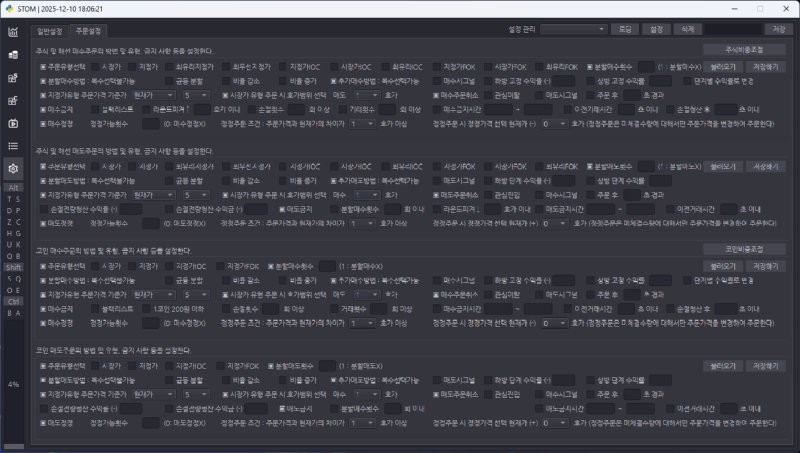Focus 정정가능횟수 field in coin sell section
800x453 pixels.
151,423
